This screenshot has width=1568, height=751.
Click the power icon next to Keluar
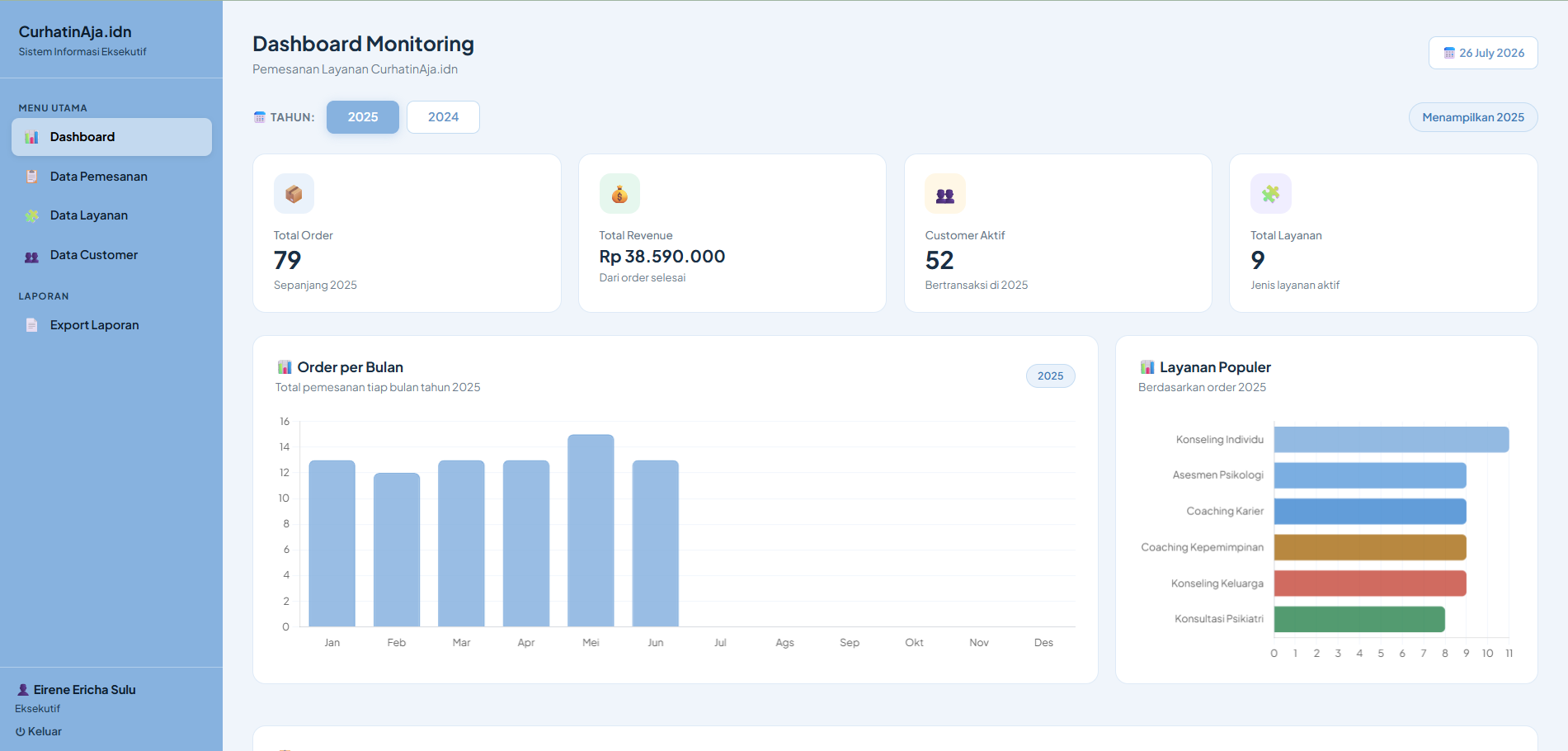tap(21, 731)
